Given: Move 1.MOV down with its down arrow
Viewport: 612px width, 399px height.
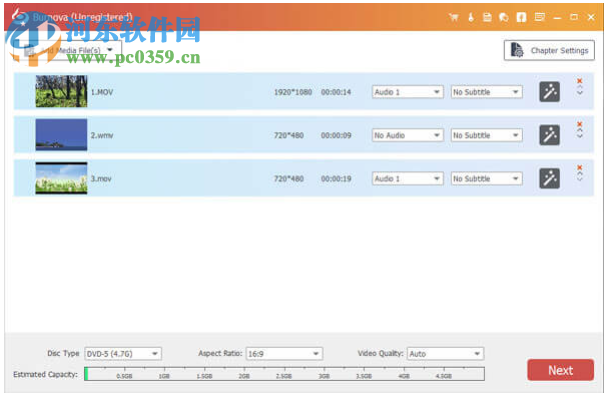Looking at the screenshot, I should [580, 93].
